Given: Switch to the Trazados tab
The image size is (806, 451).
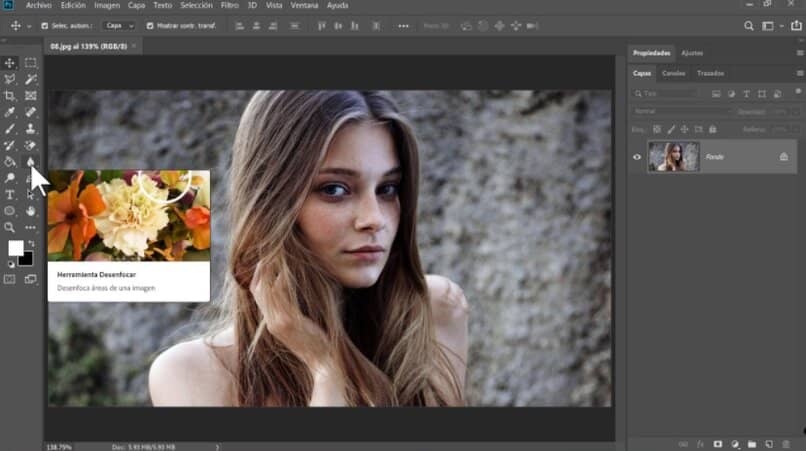Looking at the screenshot, I should click(710, 74).
